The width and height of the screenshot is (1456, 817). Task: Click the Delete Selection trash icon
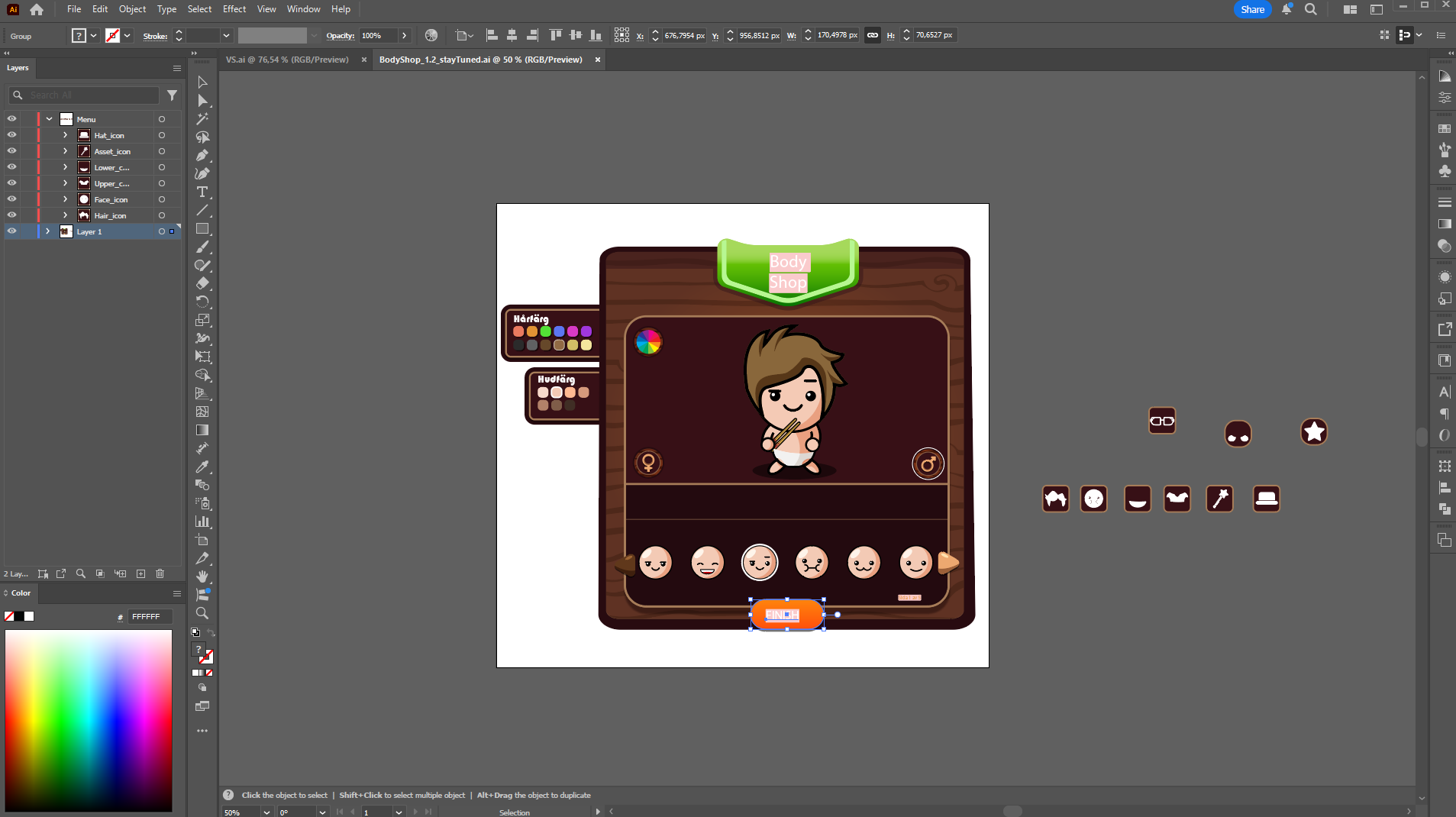160,573
